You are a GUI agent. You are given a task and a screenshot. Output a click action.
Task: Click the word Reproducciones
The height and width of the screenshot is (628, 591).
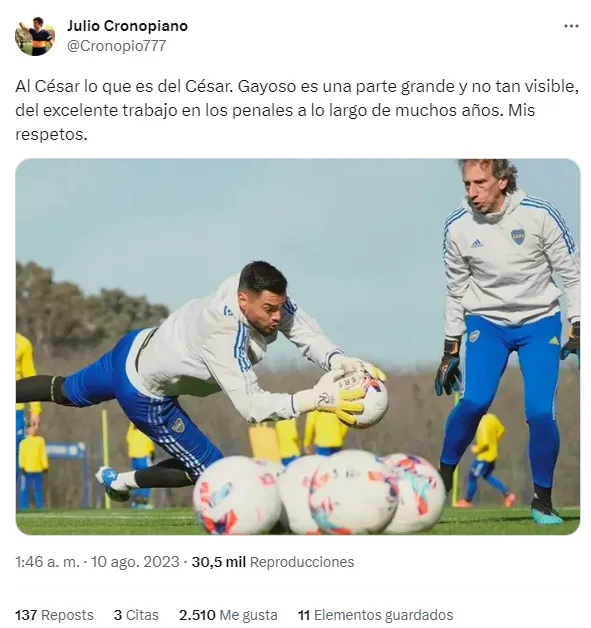[302, 562]
